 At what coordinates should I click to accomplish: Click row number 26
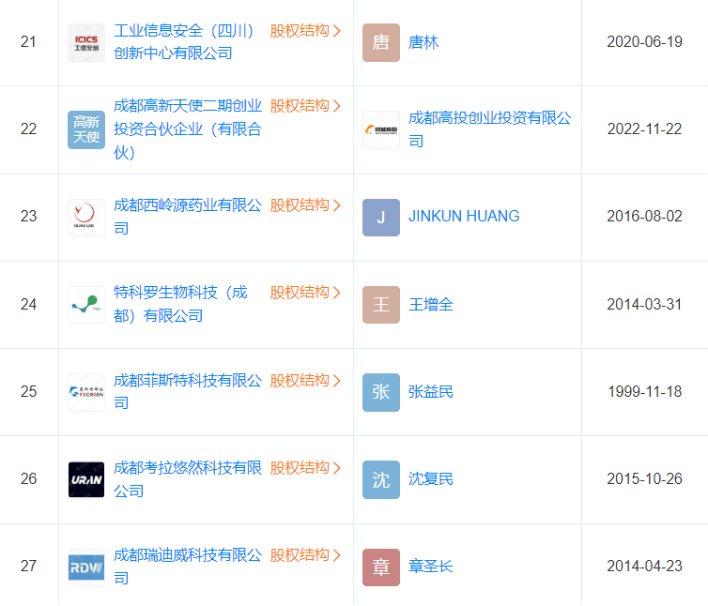click(28, 479)
